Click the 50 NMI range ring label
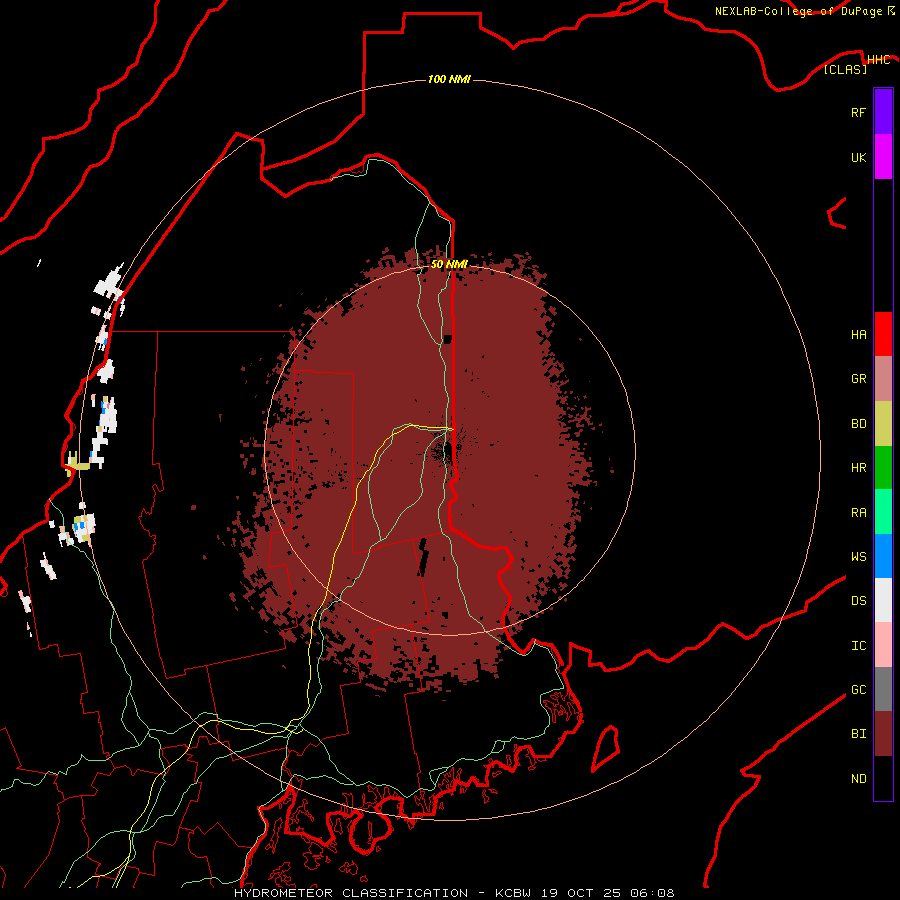Image resolution: width=900 pixels, height=900 pixels. click(449, 264)
